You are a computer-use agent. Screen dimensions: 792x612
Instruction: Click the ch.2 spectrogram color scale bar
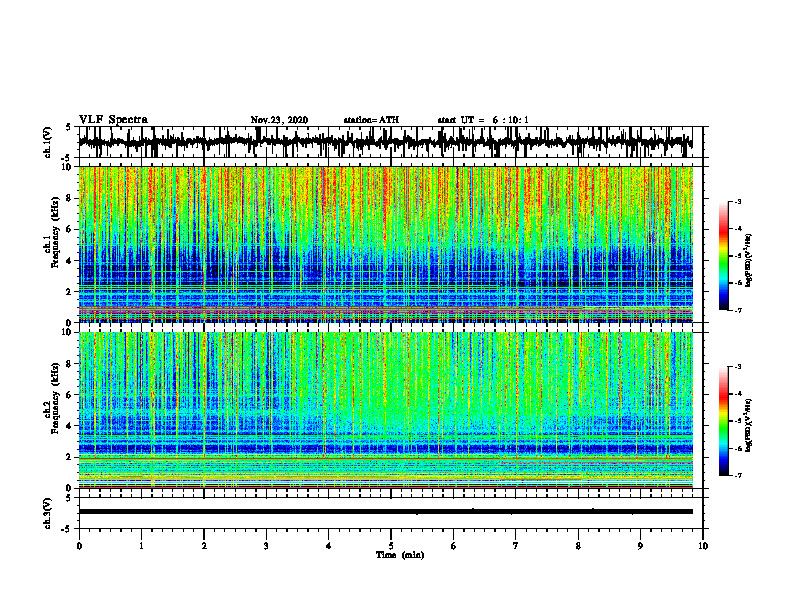tap(724, 421)
